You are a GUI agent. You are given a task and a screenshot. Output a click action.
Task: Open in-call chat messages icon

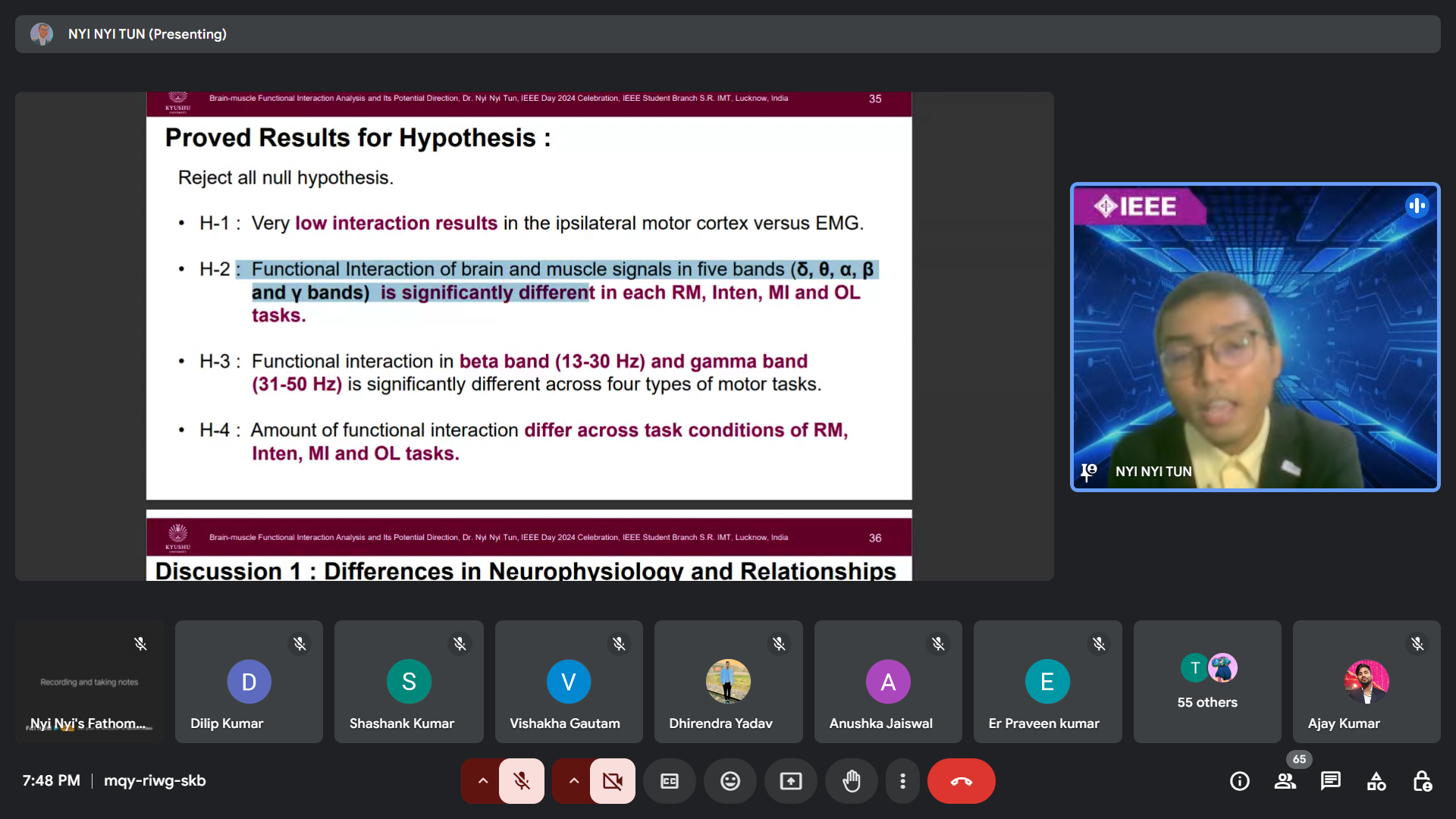pos(1331,781)
